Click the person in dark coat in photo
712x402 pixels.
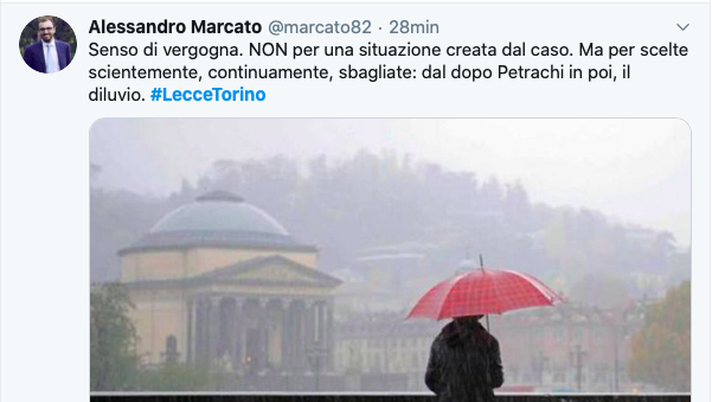click(464, 359)
